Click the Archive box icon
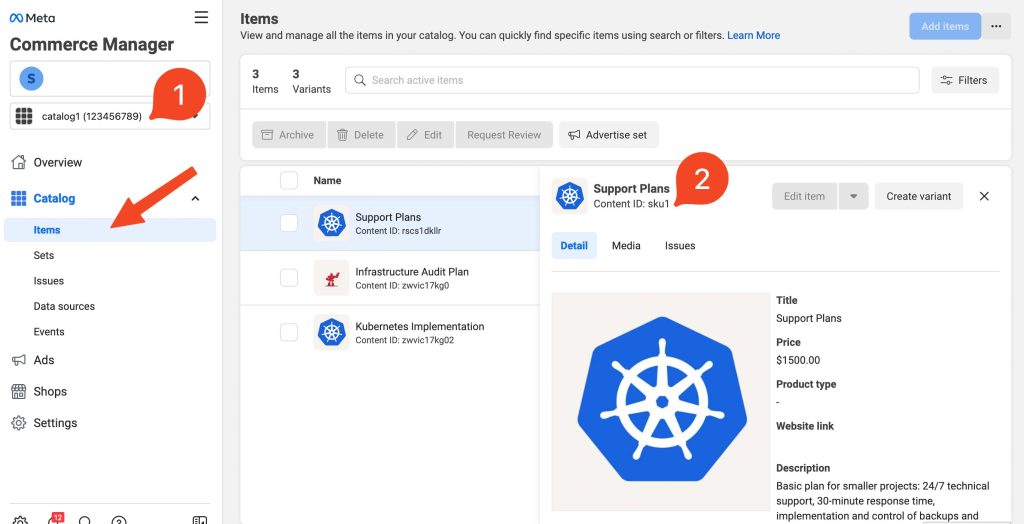Image resolution: width=1024 pixels, height=524 pixels. (x=266, y=135)
